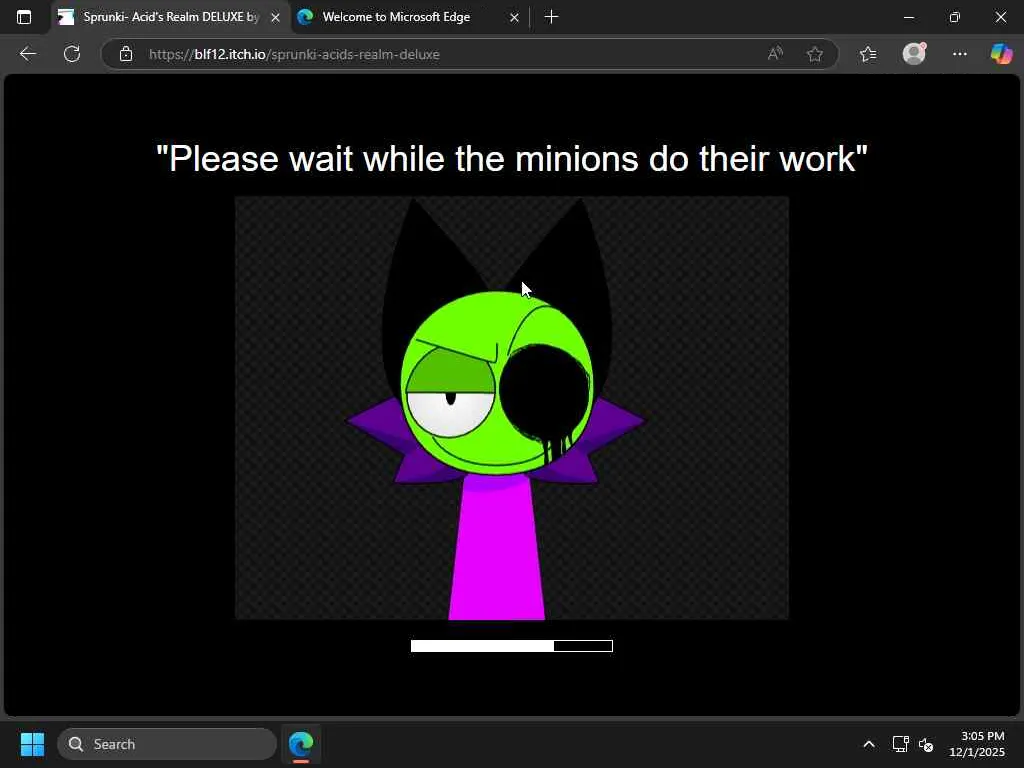Viewport: 1024px width, 768px height.
Task: Open Read aloud feature
Action: (775, 54)
